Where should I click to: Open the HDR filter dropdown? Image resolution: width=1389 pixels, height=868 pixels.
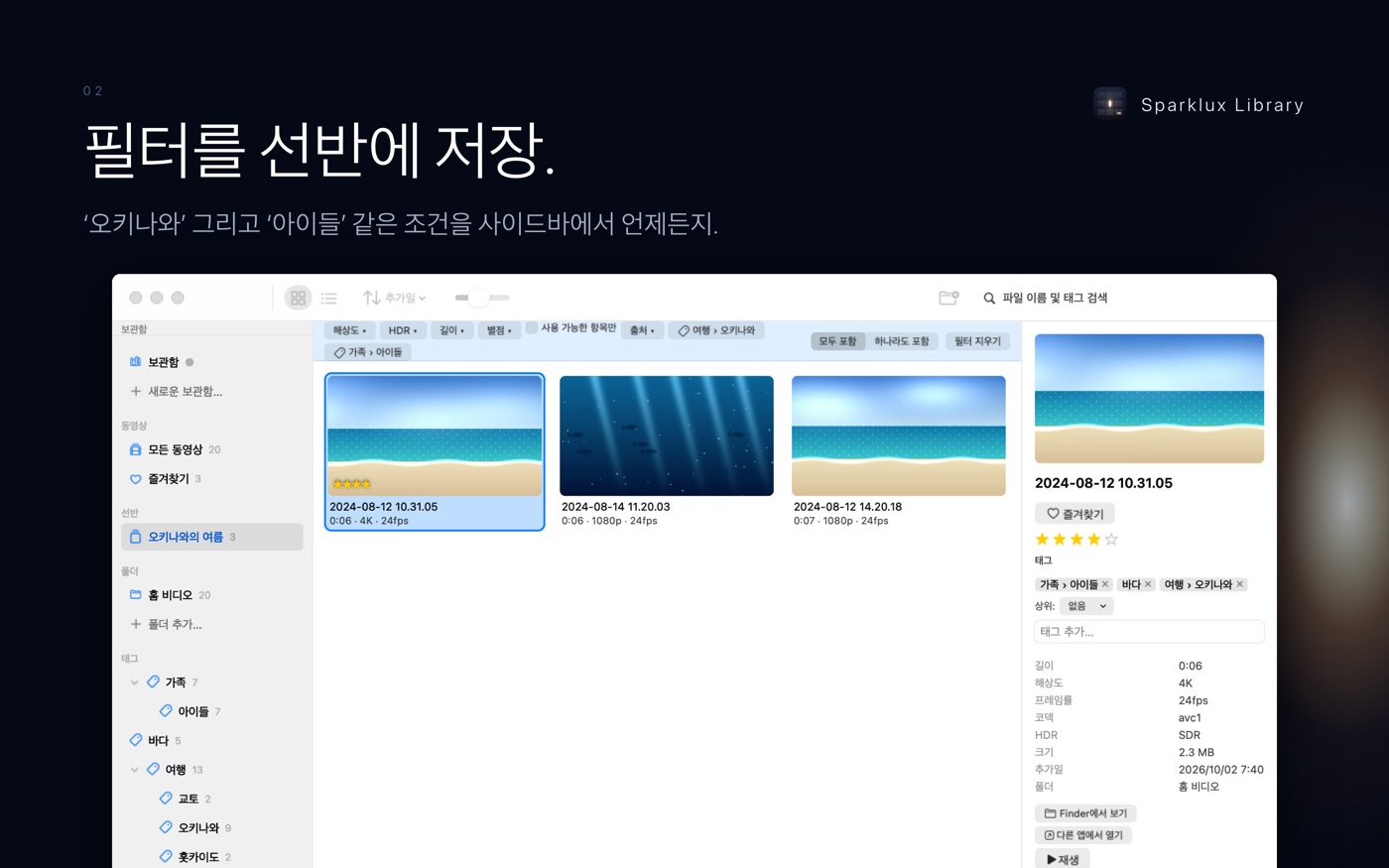402,330
